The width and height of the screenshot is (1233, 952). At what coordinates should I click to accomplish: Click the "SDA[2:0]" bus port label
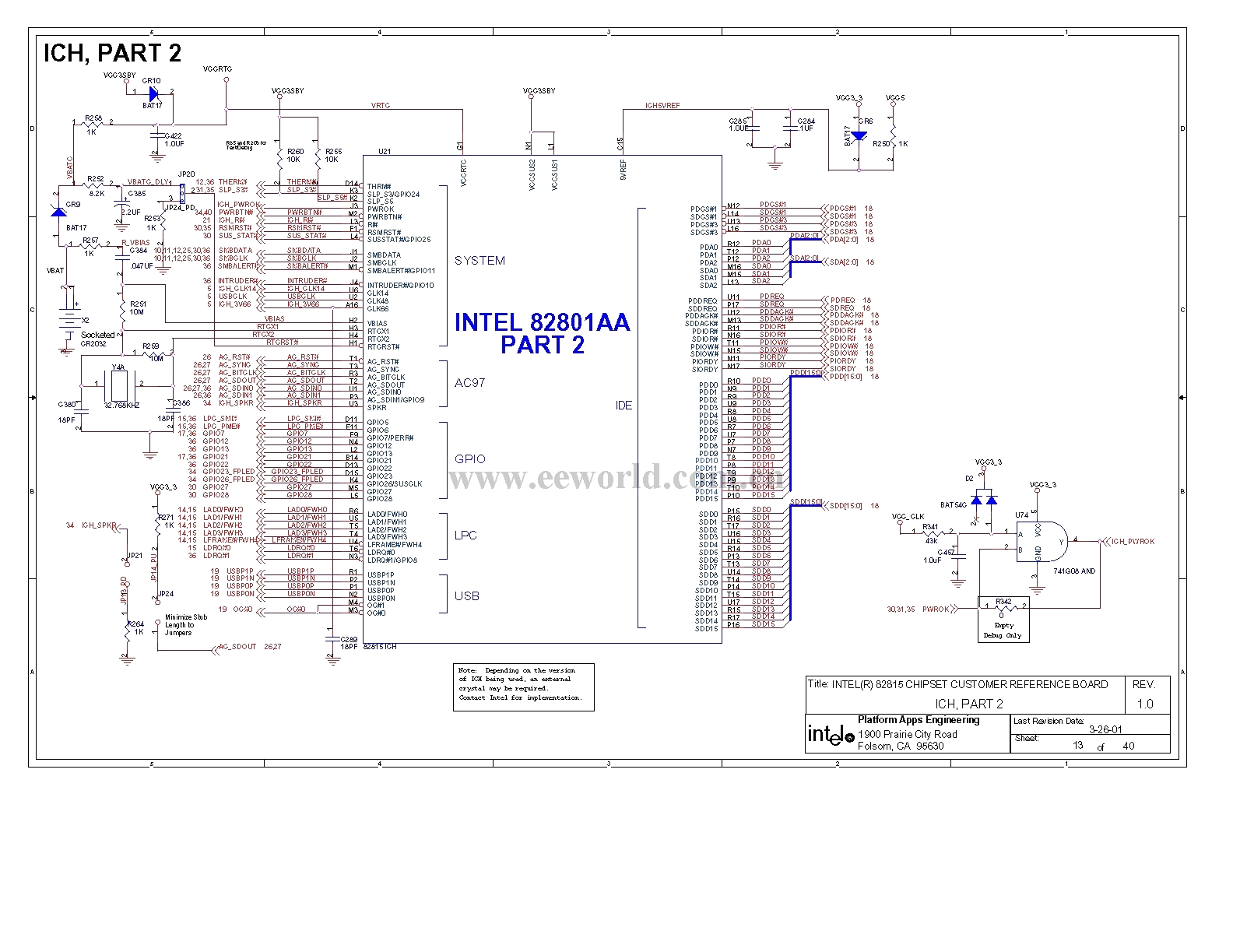tap(844, 262)
